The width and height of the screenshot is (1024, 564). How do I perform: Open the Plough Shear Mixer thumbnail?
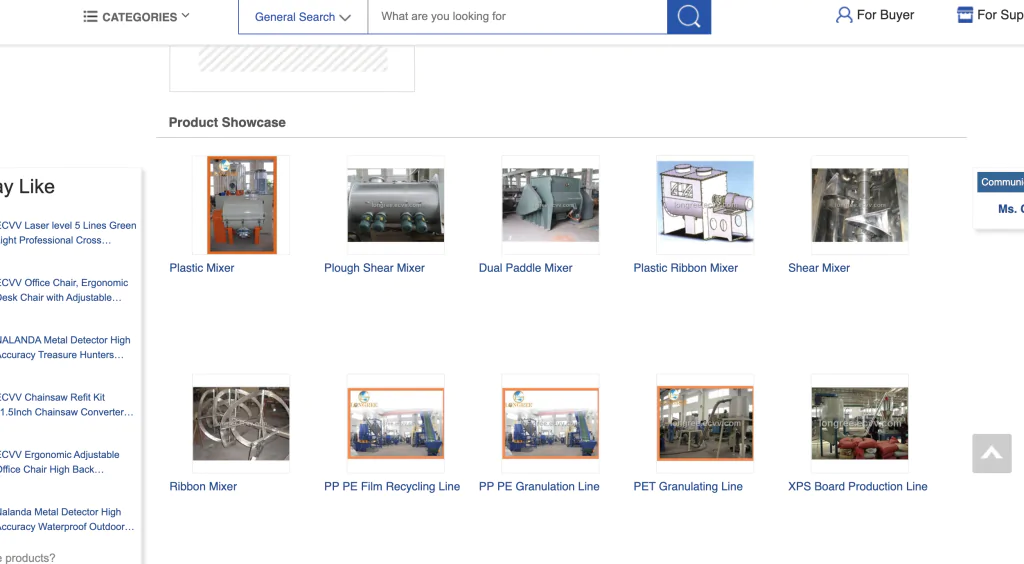coord(395,205)
